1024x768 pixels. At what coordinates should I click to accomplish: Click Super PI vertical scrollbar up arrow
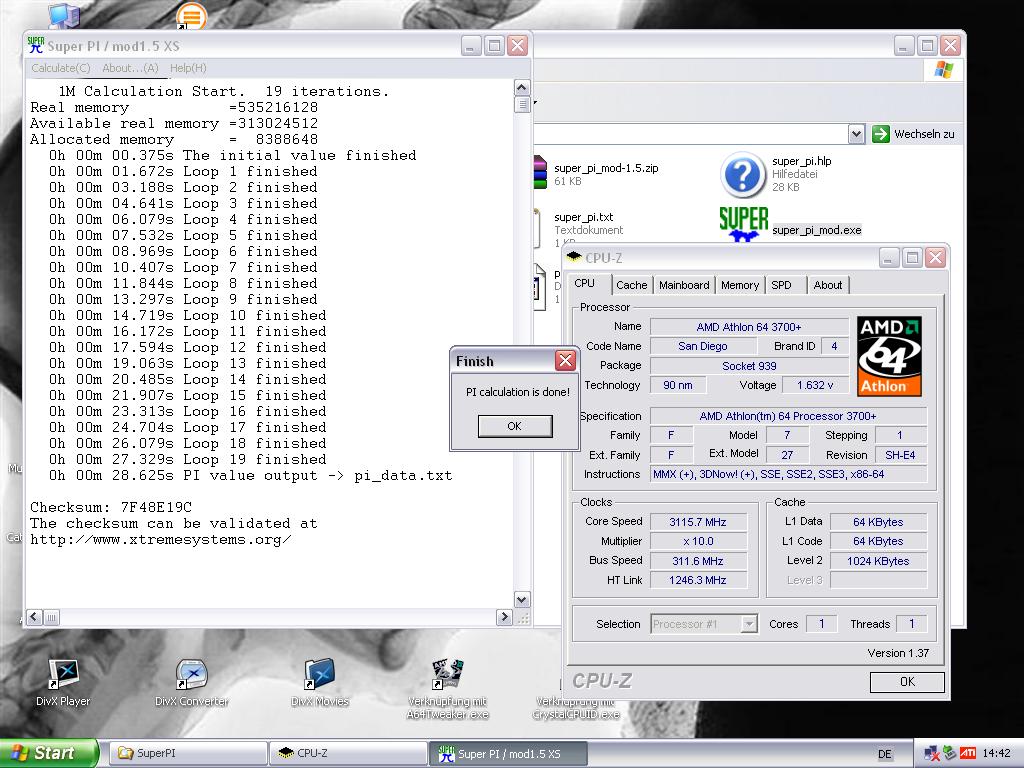522,88
